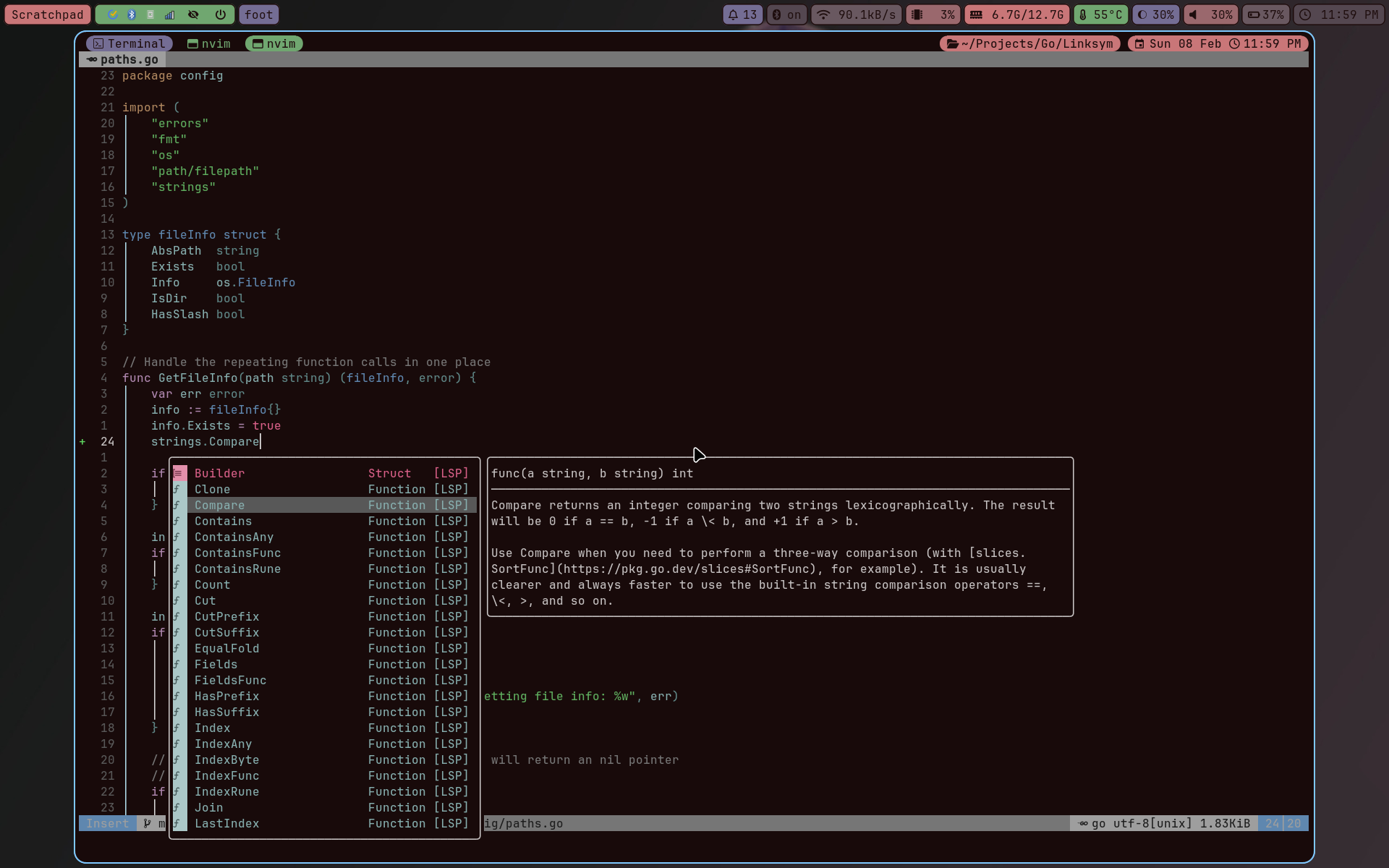Click function icon beside Count
Image resolution: width=1389 pixels, height=868 pixels.
point(177,584)
